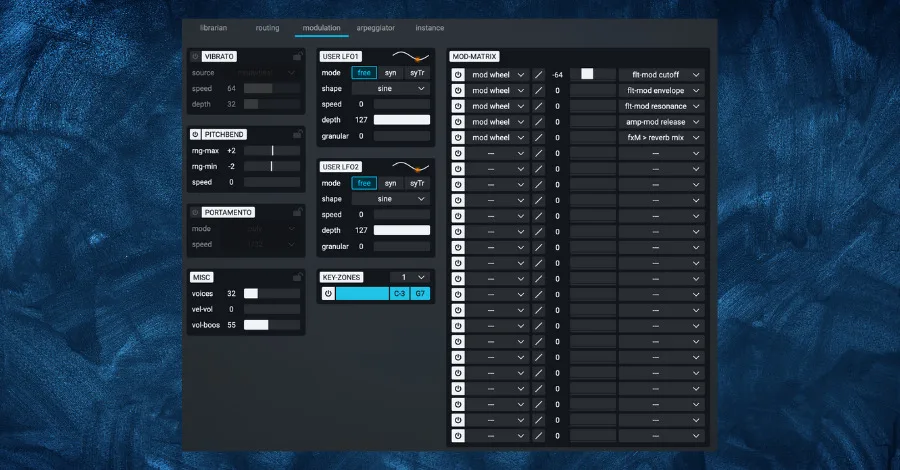The width and height of the screenshot is (900, 470).
Task: Select the modulation tab
Action: [x=321, y=28]
